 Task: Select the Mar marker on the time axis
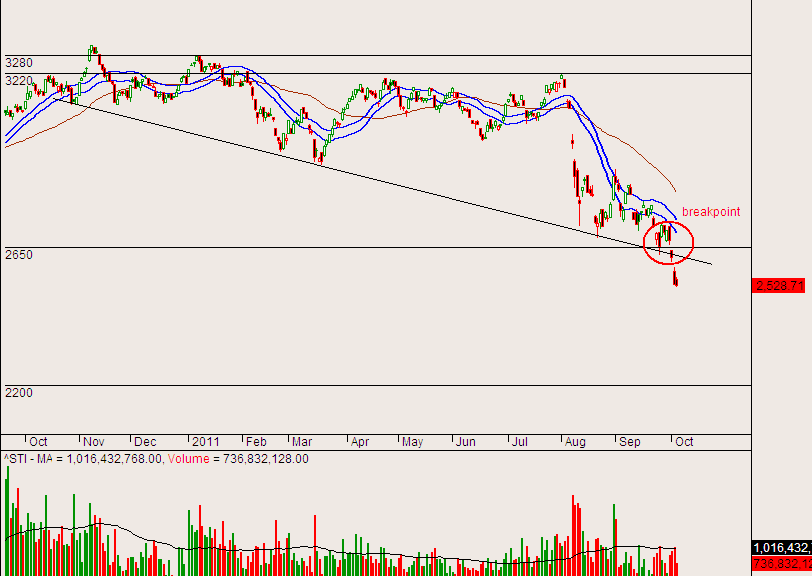[x=303, y=441]
